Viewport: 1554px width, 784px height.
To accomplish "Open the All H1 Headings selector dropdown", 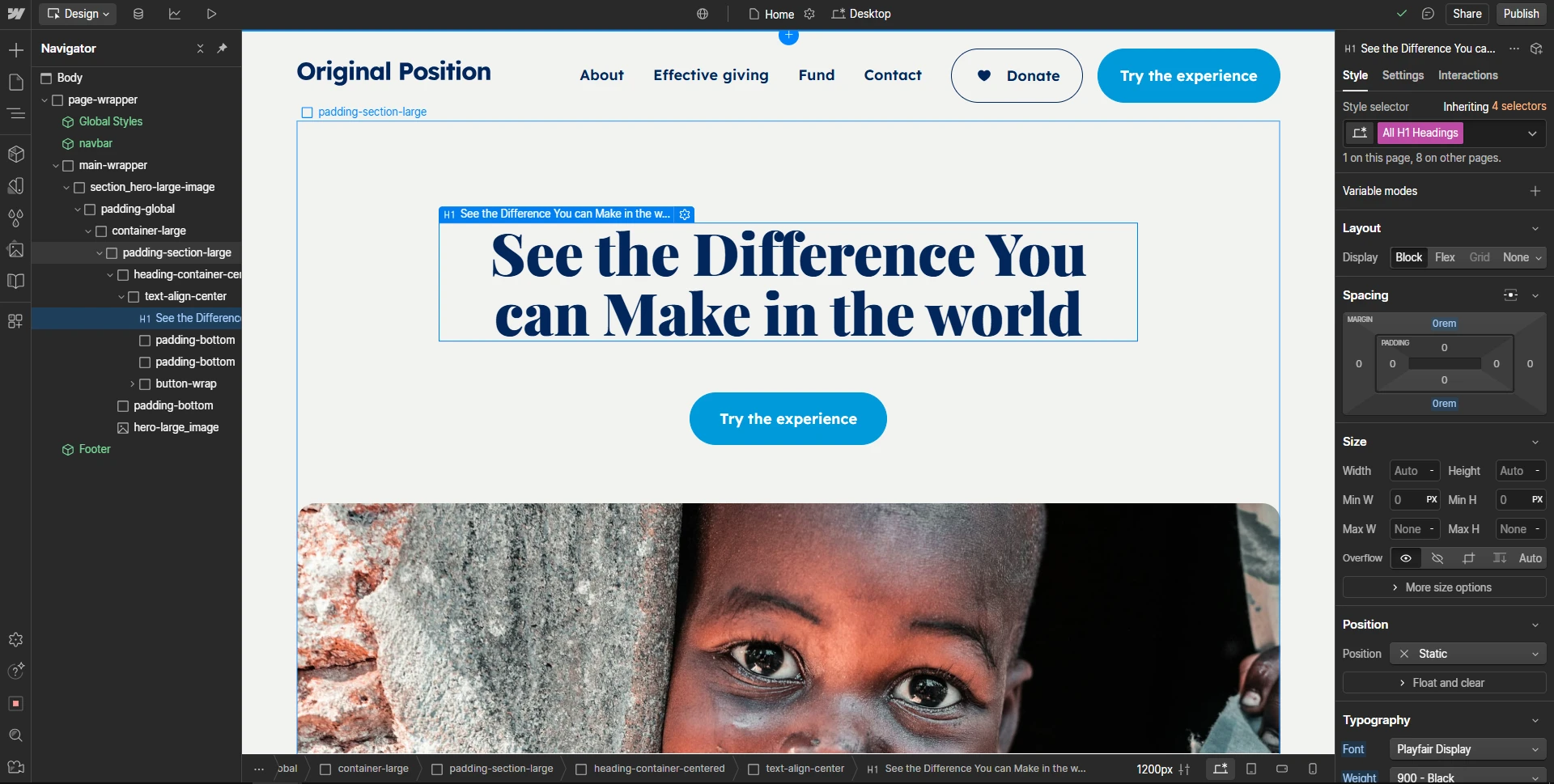I will (1532, 133).
